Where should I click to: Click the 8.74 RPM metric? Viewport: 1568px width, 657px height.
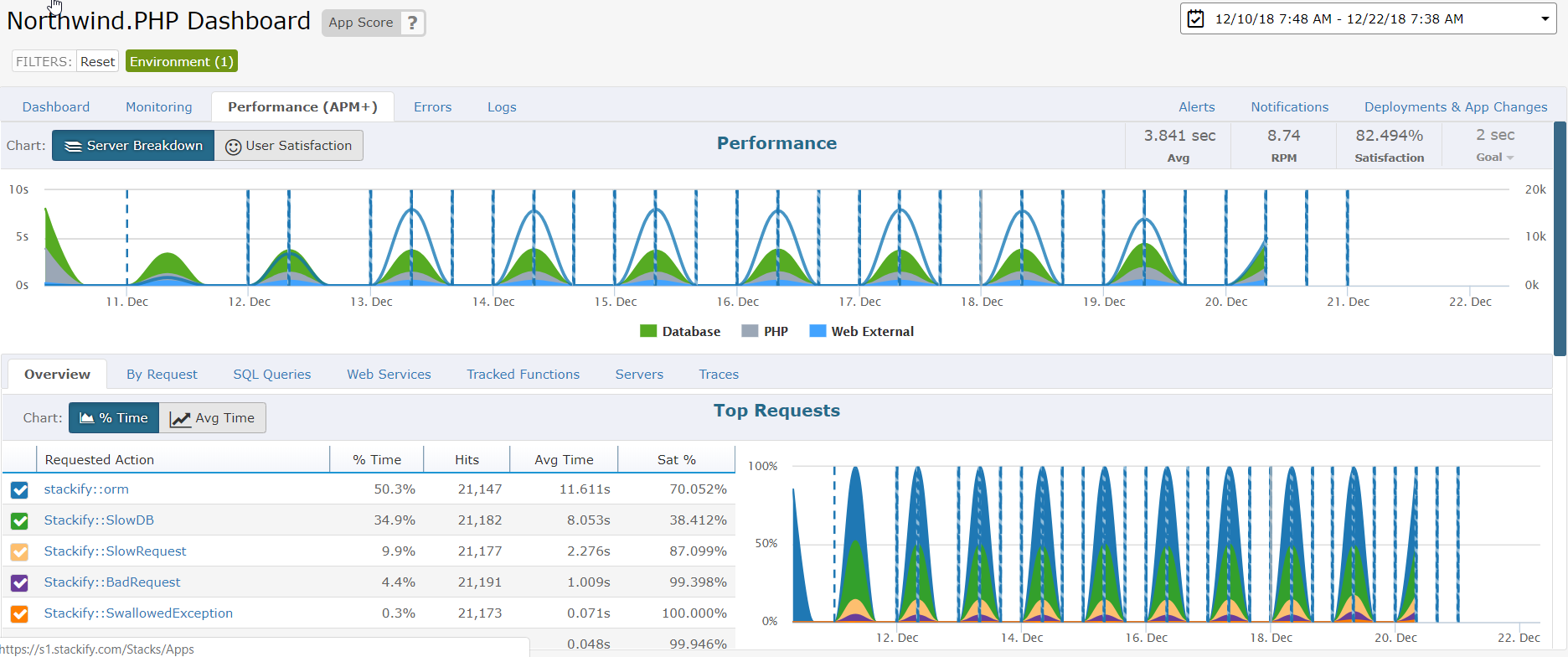coord(1283,145)
